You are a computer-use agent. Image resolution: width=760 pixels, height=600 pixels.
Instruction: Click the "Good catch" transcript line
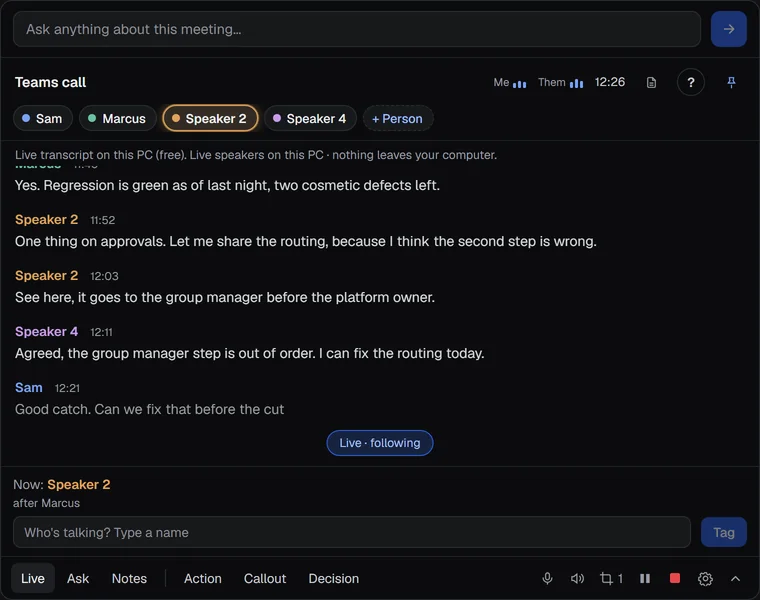coord(149,410)
